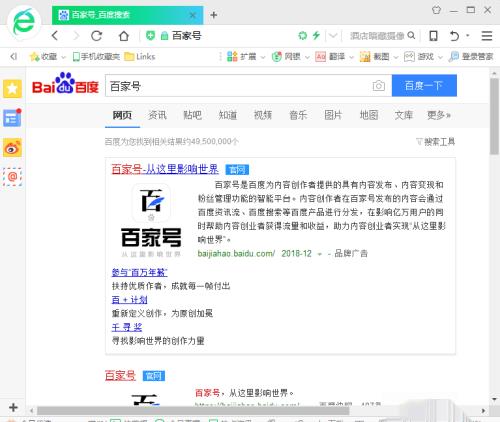This screenshot has height=422, width=500.
Task: Expand the 扩展 extensions dropdown
Action: click(263, 57)
